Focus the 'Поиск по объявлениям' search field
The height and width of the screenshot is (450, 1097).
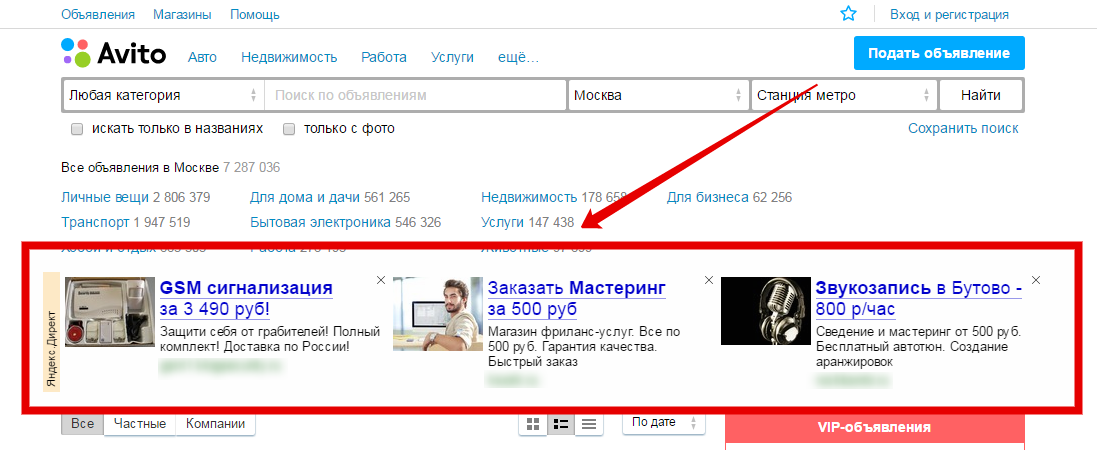click(x=415, y=95)
